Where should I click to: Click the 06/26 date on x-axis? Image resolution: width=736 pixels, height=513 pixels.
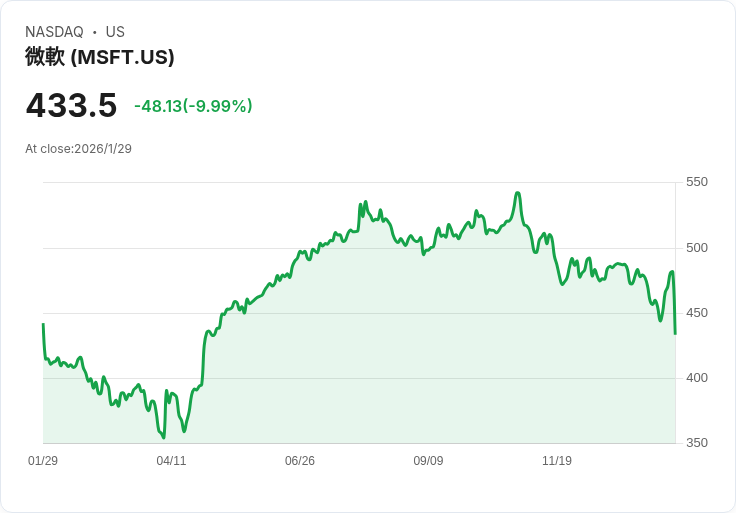click(x=300, y=461)
